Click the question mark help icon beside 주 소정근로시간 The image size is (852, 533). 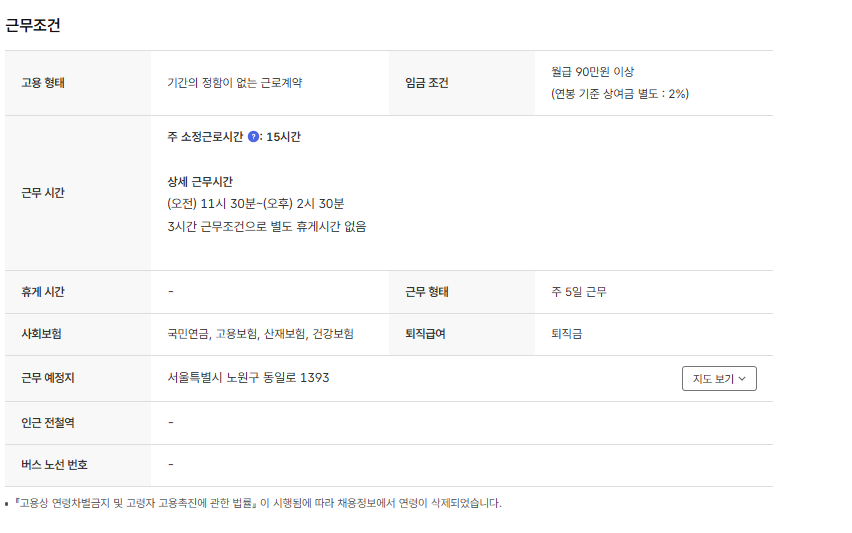(x=253, y=137)
